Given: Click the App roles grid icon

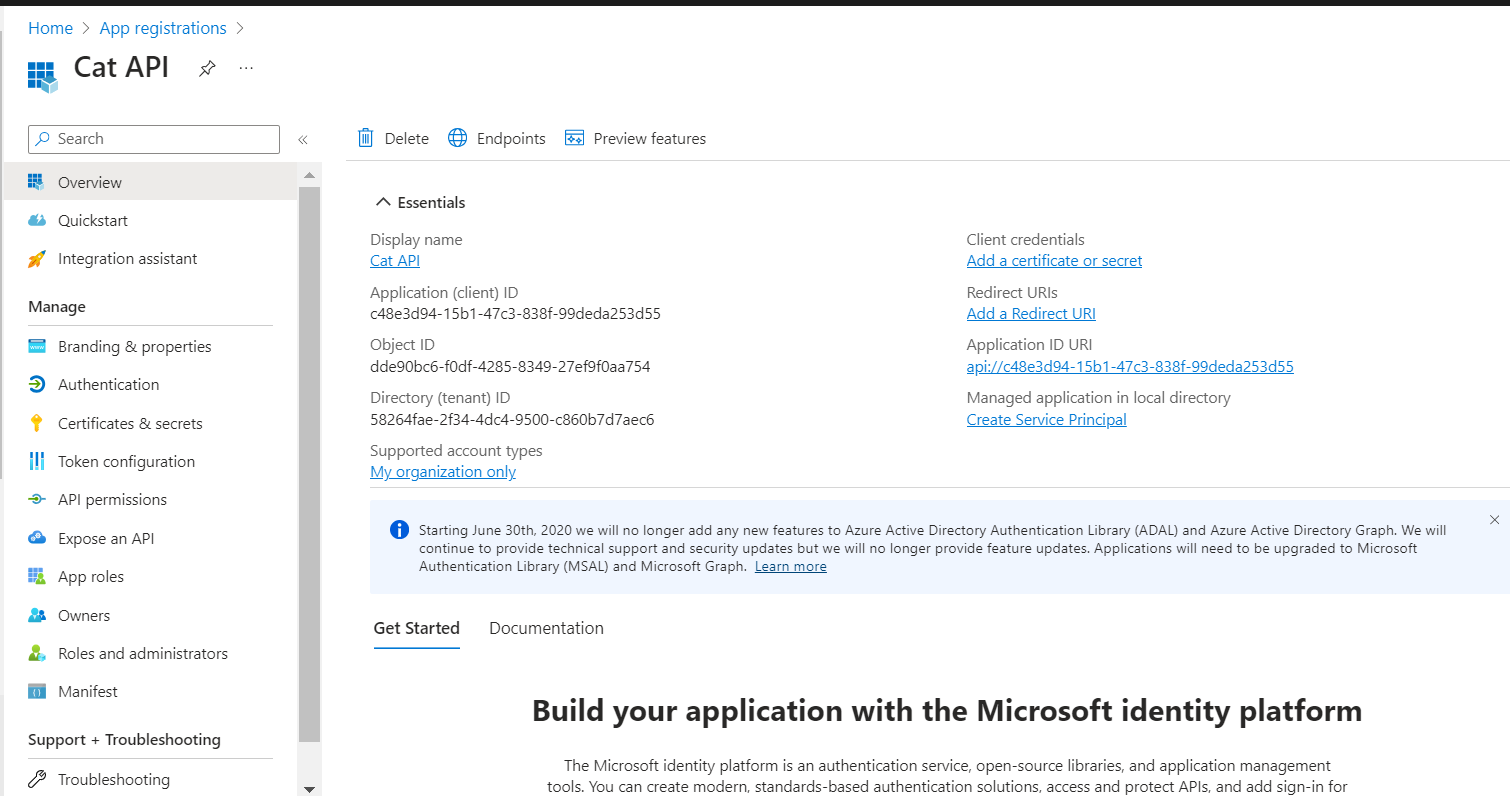Looking at the screenshot, I should [37, 576].
